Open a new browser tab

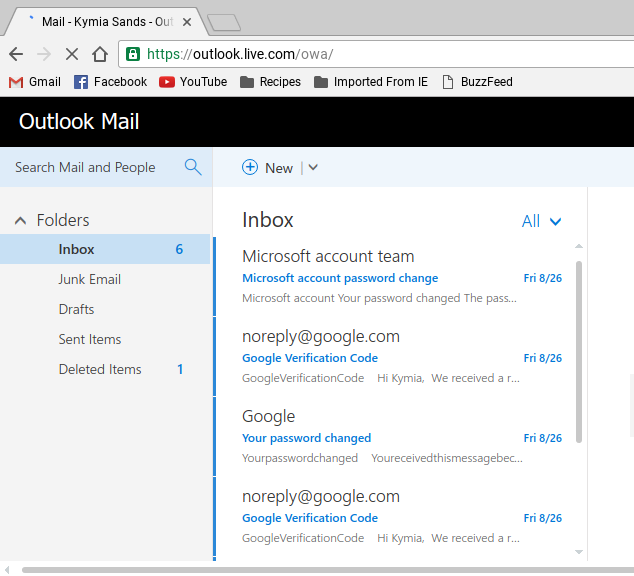(224, 23)
